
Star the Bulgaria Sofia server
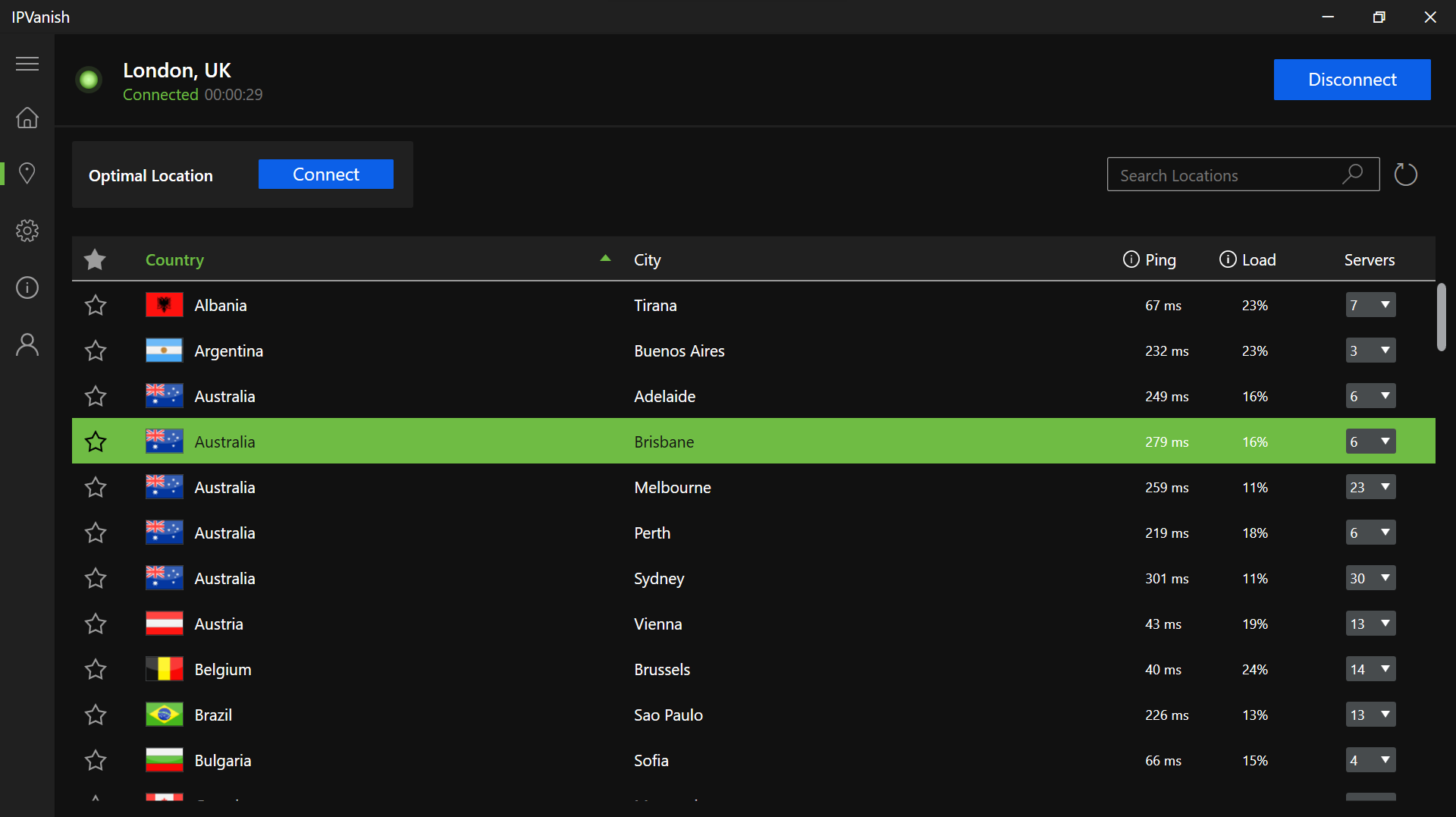pos(96,760)
